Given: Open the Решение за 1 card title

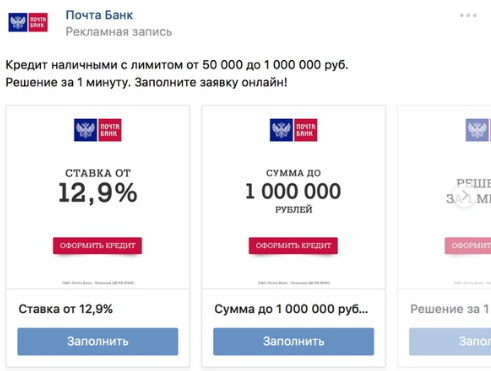Looking at the screenshot, I should pyautogui.click(x=450, y=309).
